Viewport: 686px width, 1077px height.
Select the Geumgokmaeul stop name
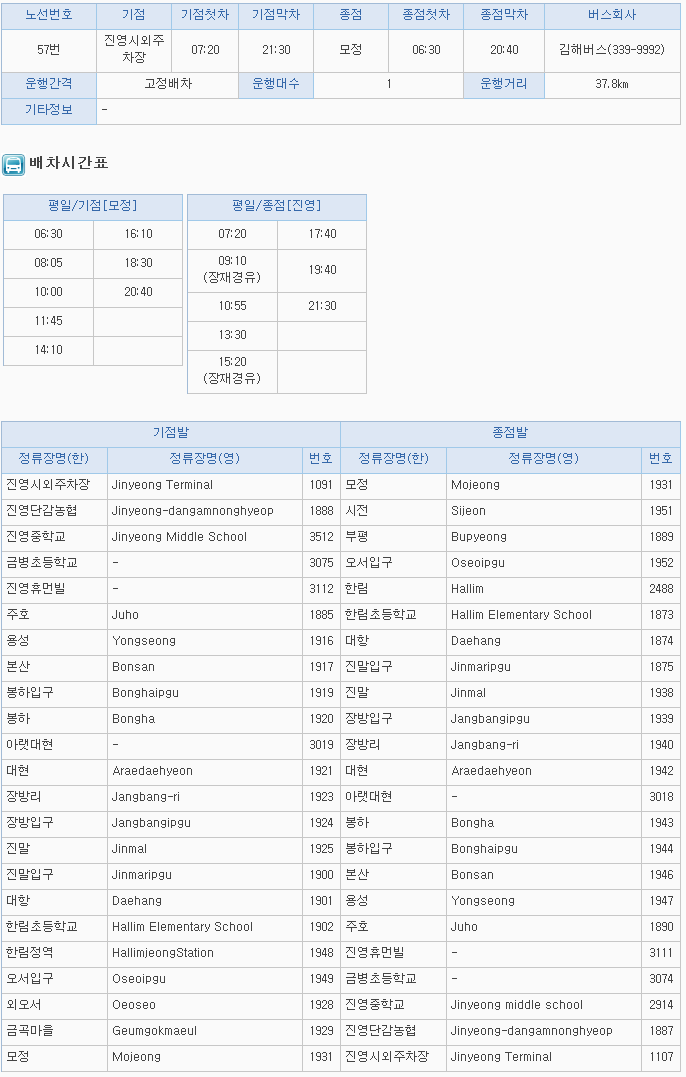[x=155, y=1032]
